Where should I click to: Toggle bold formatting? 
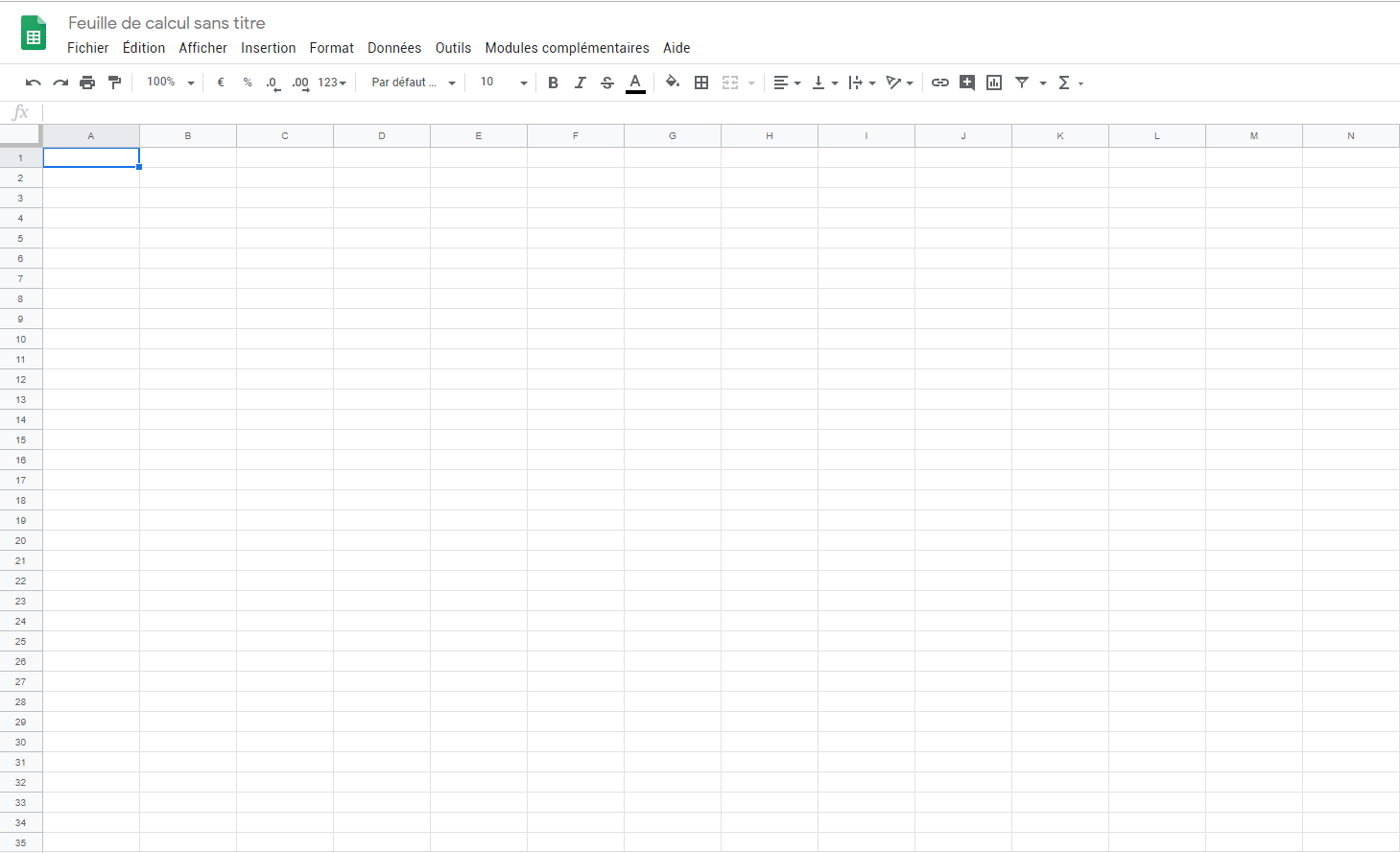tap(553, 83)
